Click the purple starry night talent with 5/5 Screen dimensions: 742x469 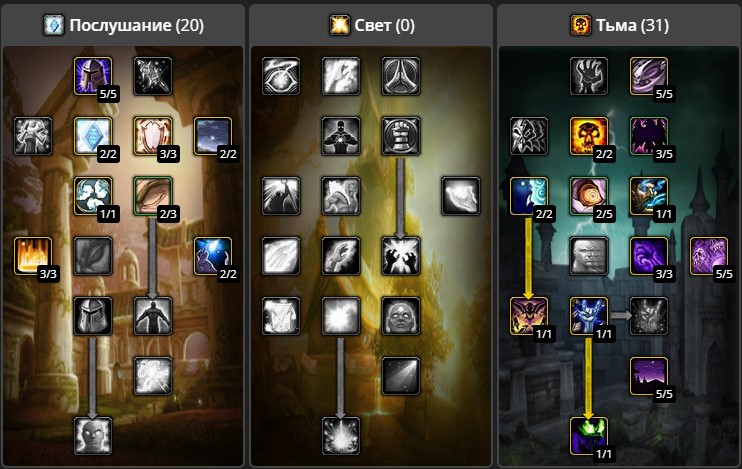click(649, 376)
